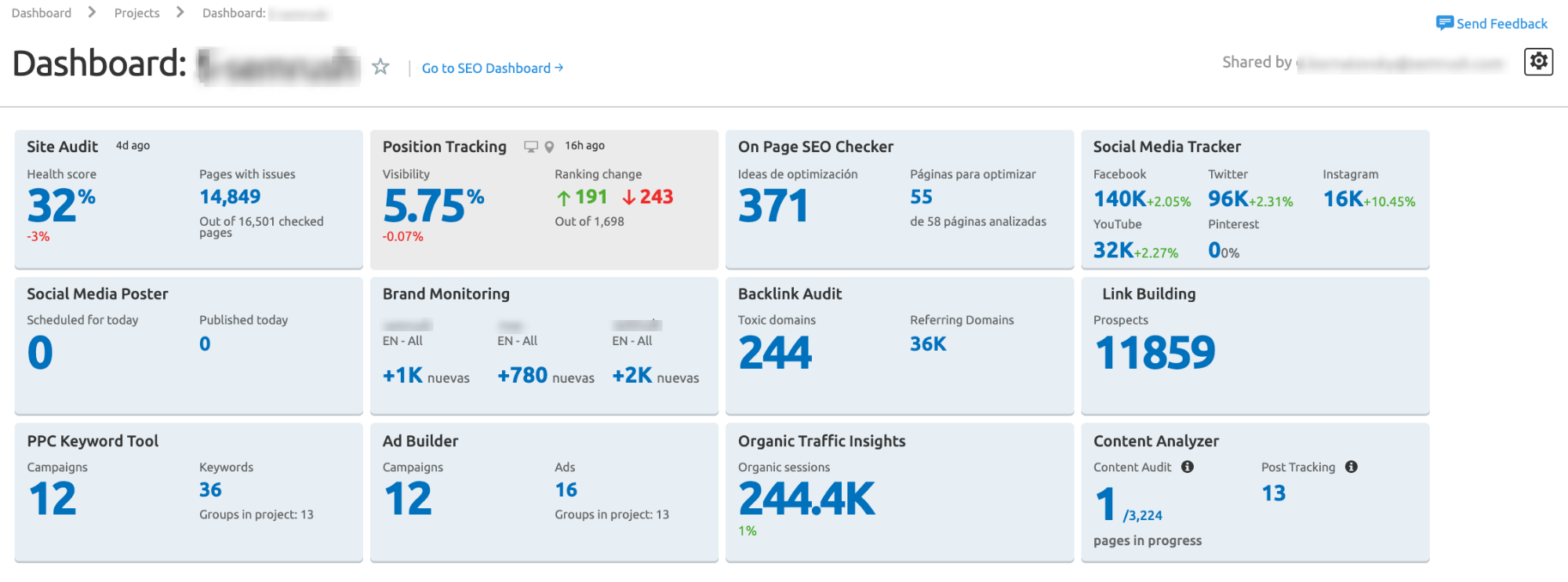Image resolution: width=1568 pixels, height=582 pixels.
Task: Click the location pin icon in Position Tracking
Action: [549, 147]
